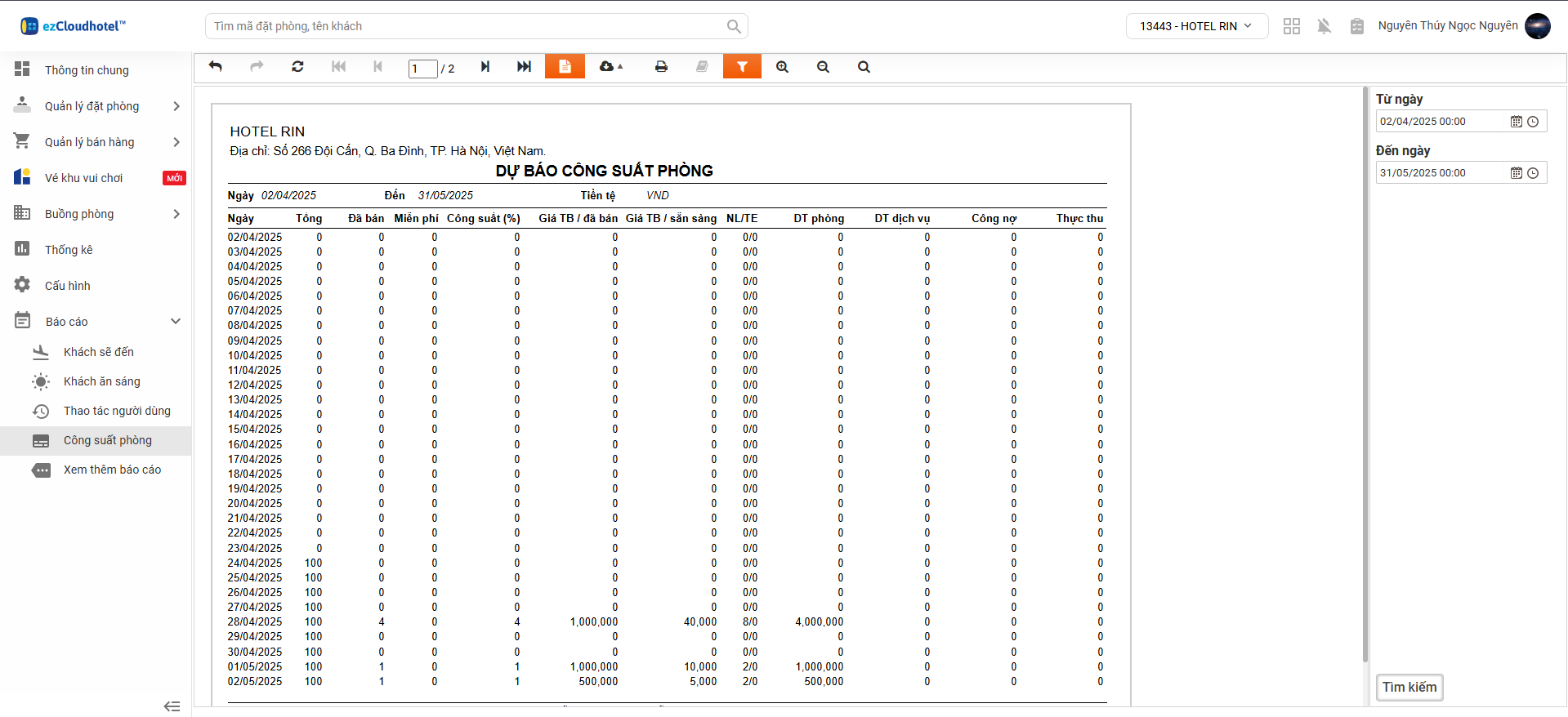Toggle the orange page layout view button
1568x717 pixels.
565,67
